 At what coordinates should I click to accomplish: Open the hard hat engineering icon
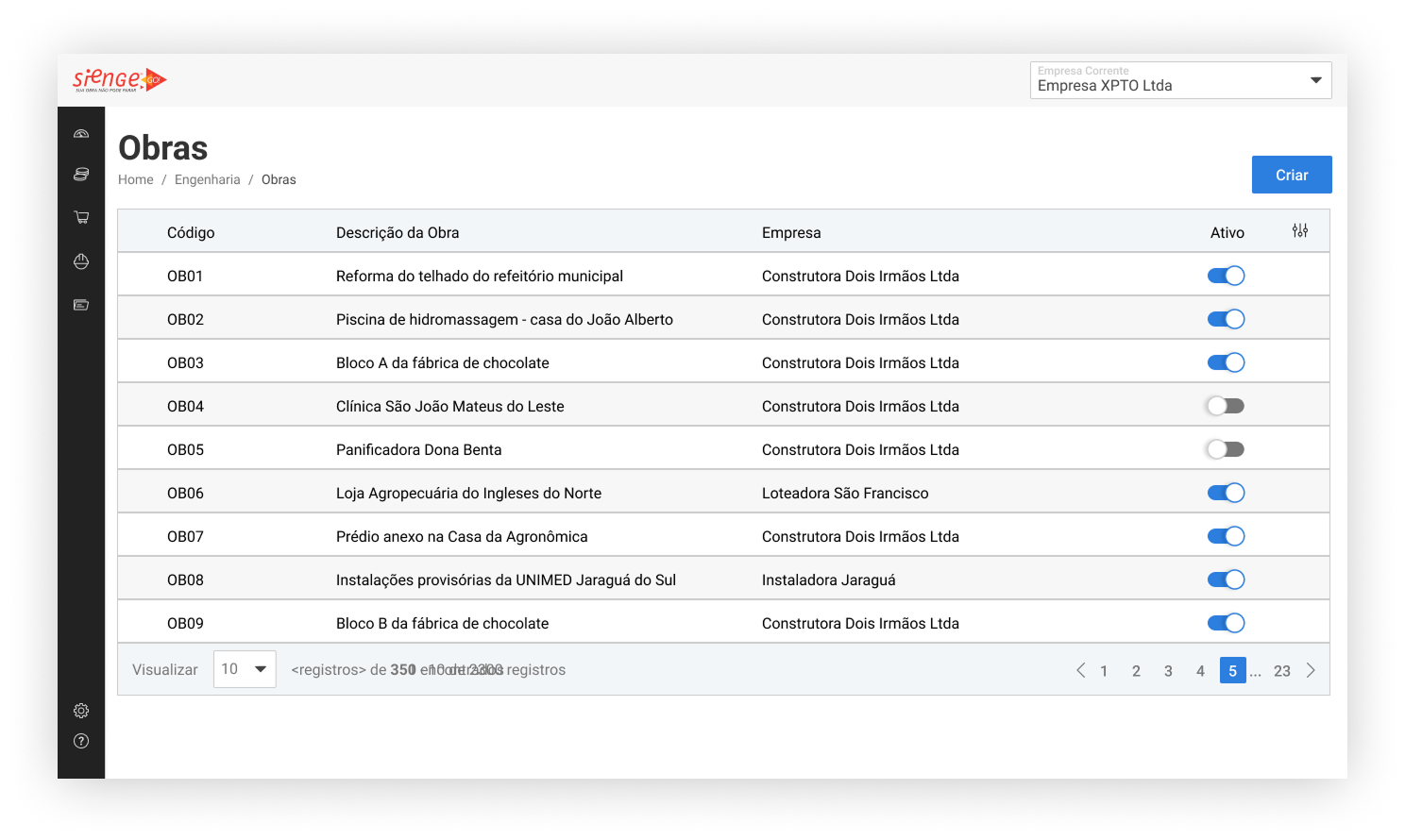[x=81, y=261]
